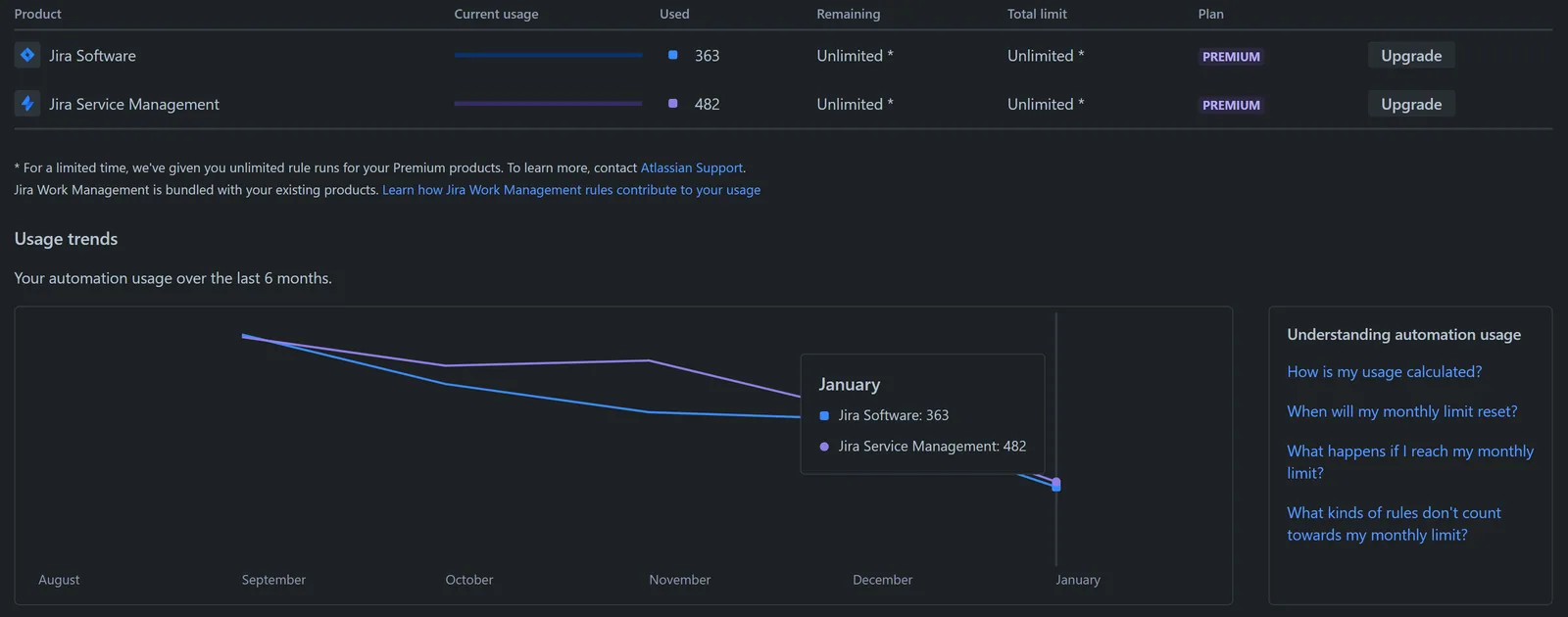The width and height of the screenshot is (1568, 617).
Task: Click the Jira Software product icon
Action: pos(27,55)
